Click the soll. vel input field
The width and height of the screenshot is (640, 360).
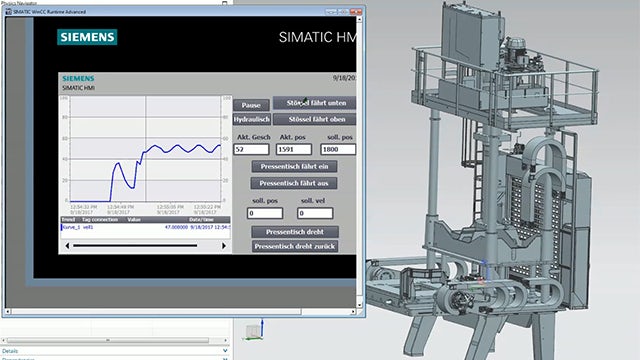pyautogui.click(x=315, y=213)
